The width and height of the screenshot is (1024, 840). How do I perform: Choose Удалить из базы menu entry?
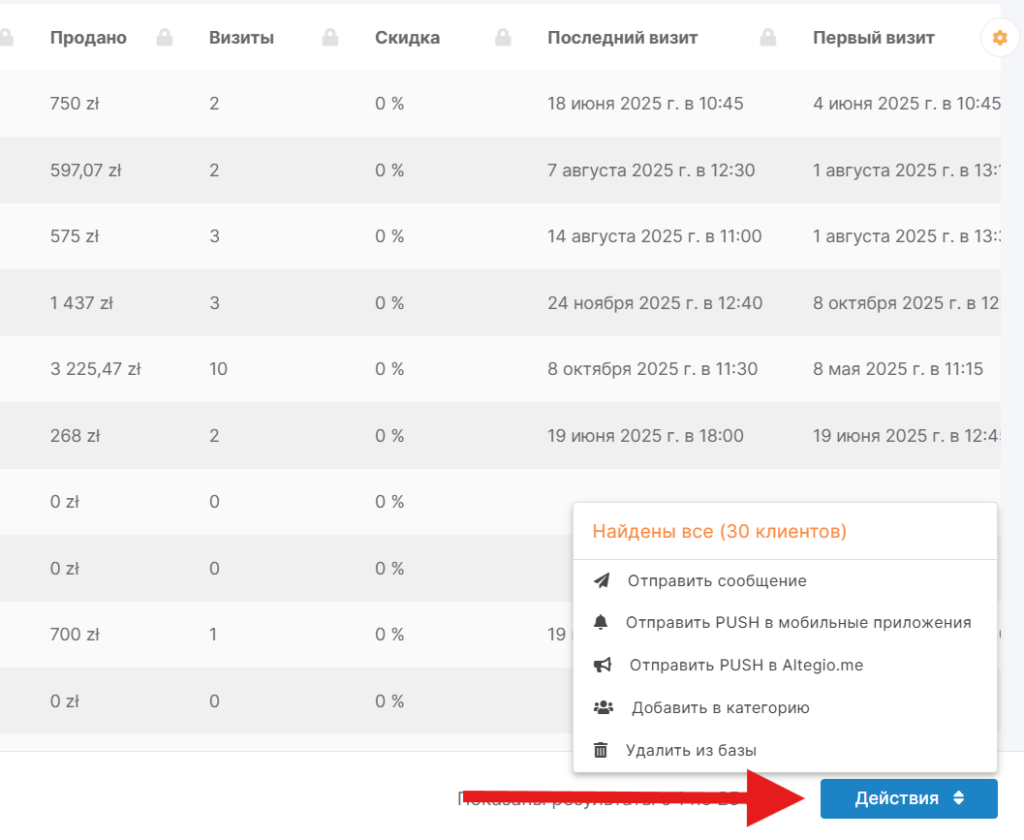coord(690,750)
